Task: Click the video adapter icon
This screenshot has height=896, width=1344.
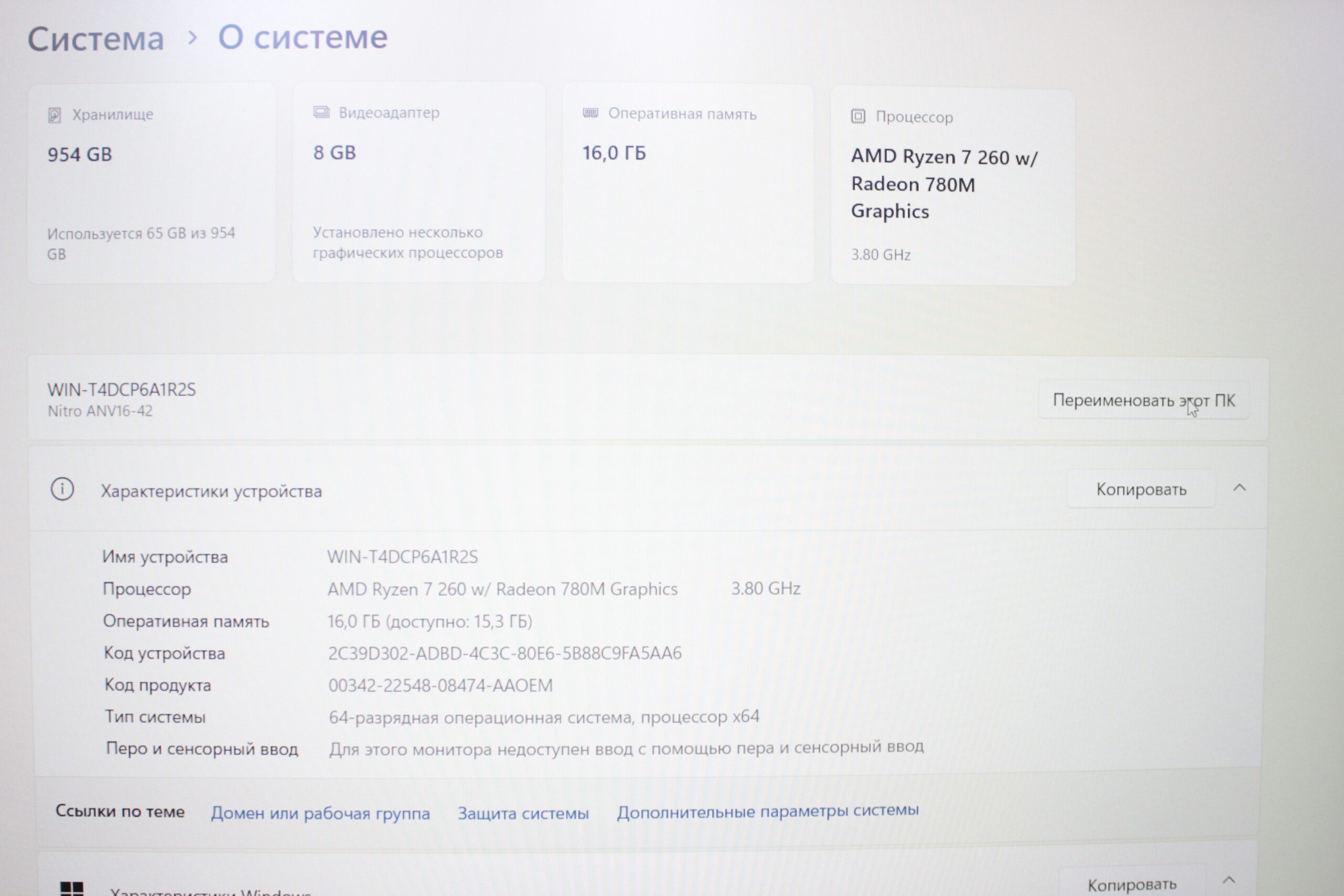Action: point(321,112)
